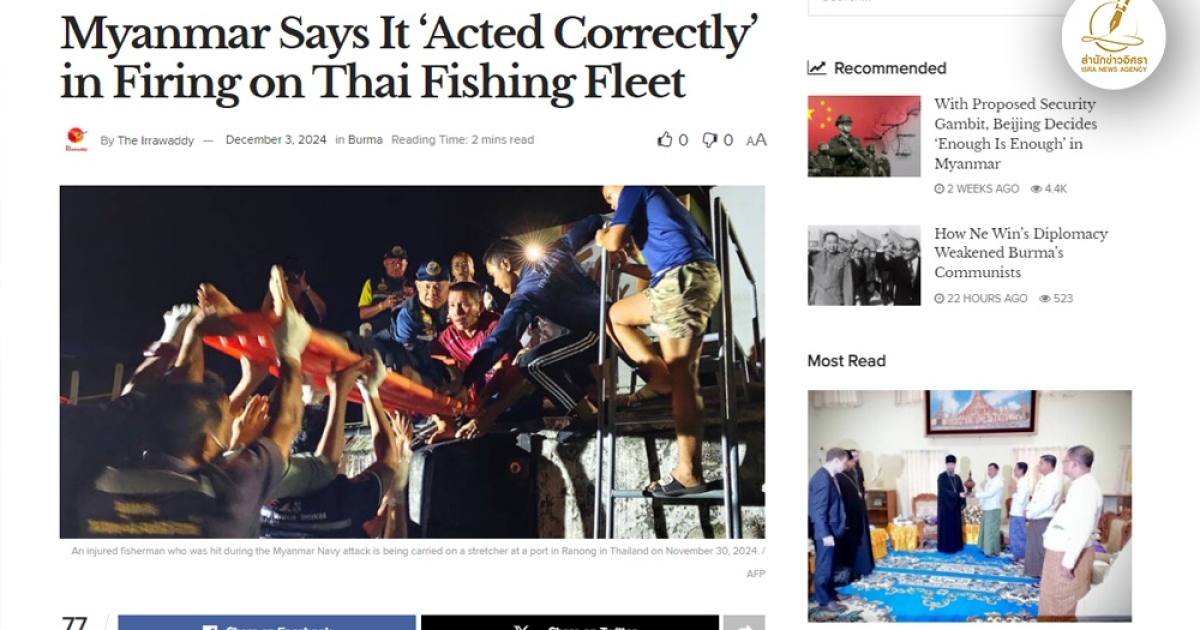This screenshot has width=1200, height=630.
Task: Open The Irrawaddy author link
Action: tap(156, 141)
